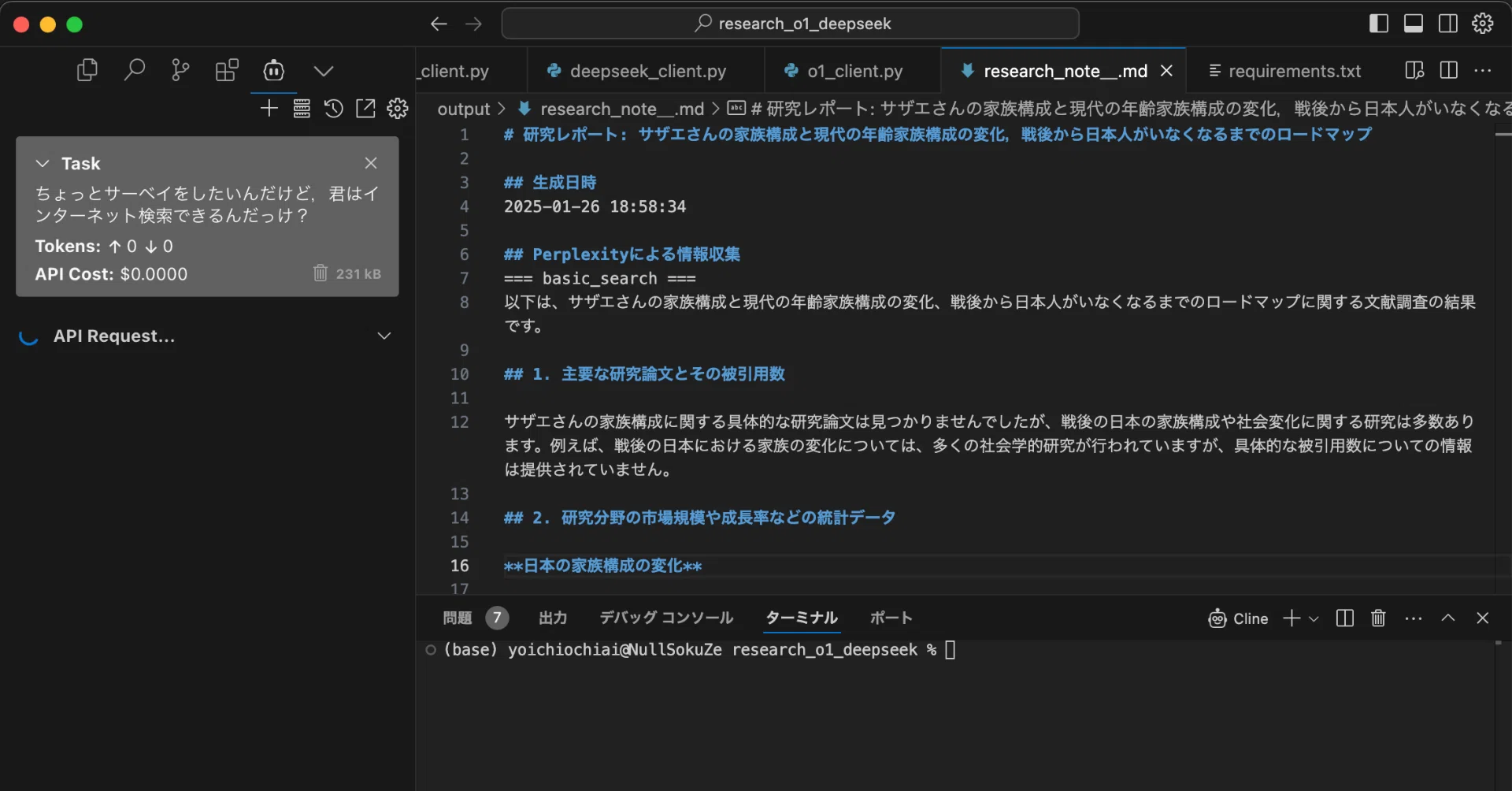The width and height of the screenshot is (1512, 791).
Task: Place cursor on line 4 timestamp text
Action: [595, 206]
